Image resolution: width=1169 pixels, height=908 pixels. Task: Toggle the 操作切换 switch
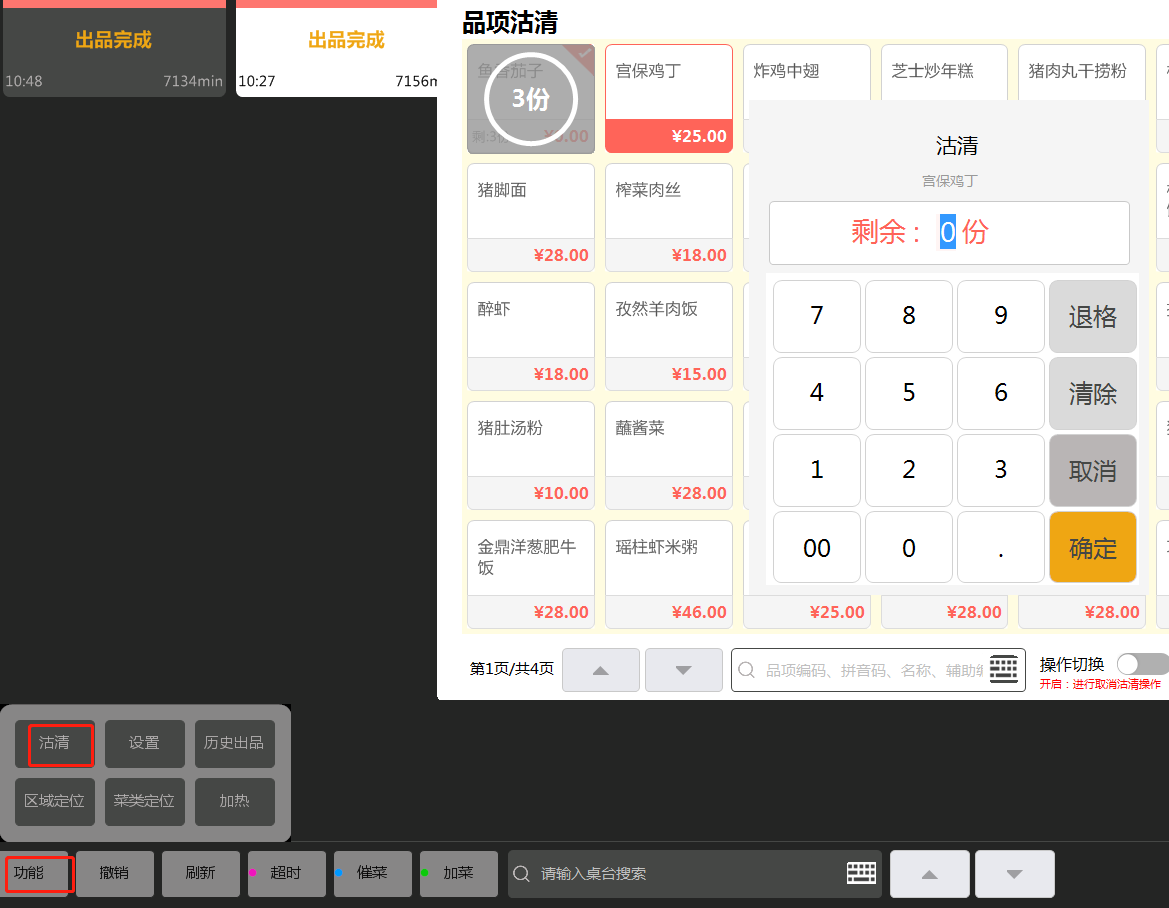1142,663
